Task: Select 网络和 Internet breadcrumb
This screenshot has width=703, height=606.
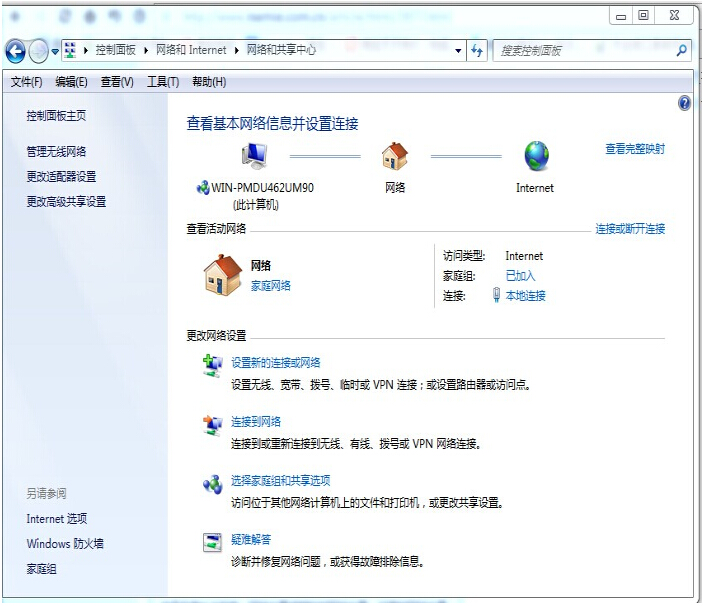Action: tap(191, 50)
